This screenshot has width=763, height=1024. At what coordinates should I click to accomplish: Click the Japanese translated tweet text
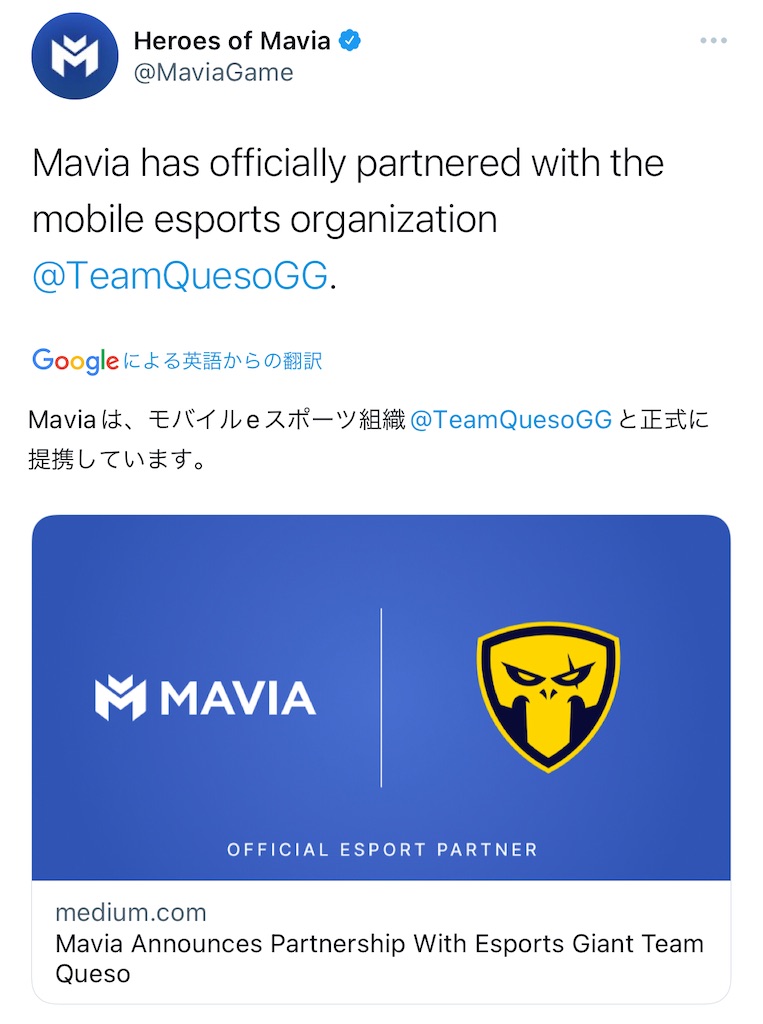(368, 439)
